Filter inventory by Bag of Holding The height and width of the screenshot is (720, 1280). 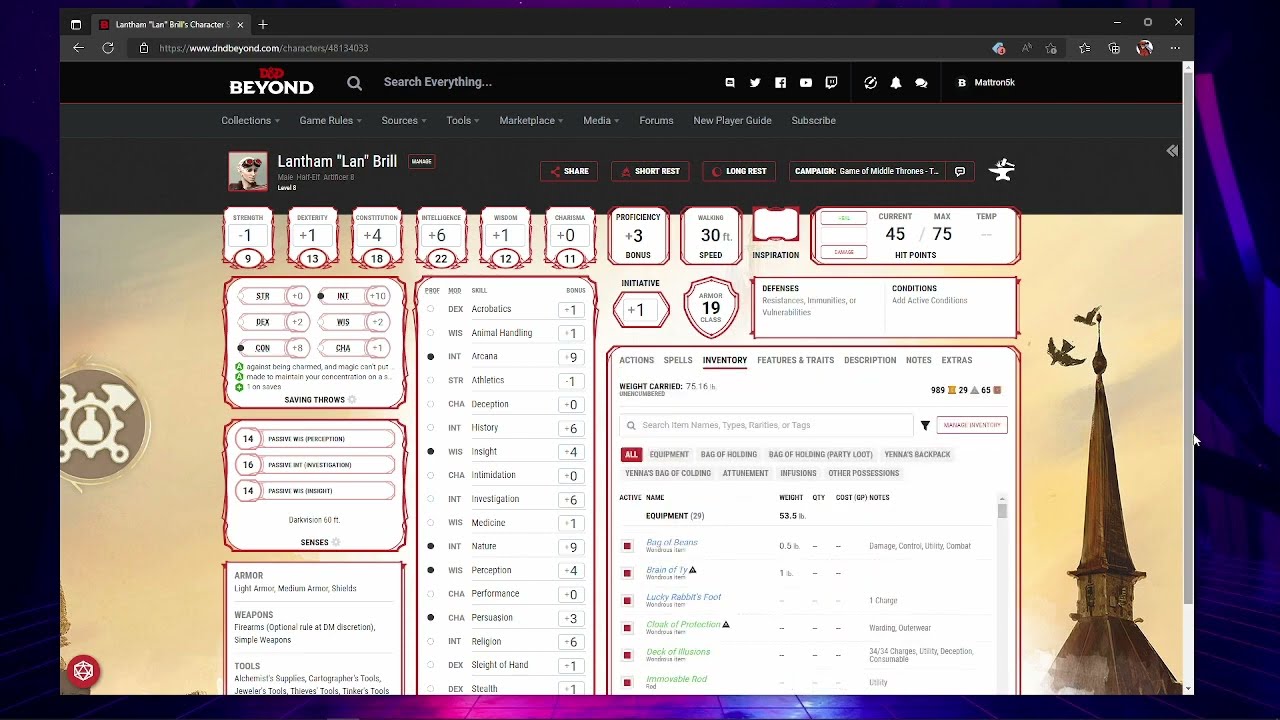click(x=729, y=454)
